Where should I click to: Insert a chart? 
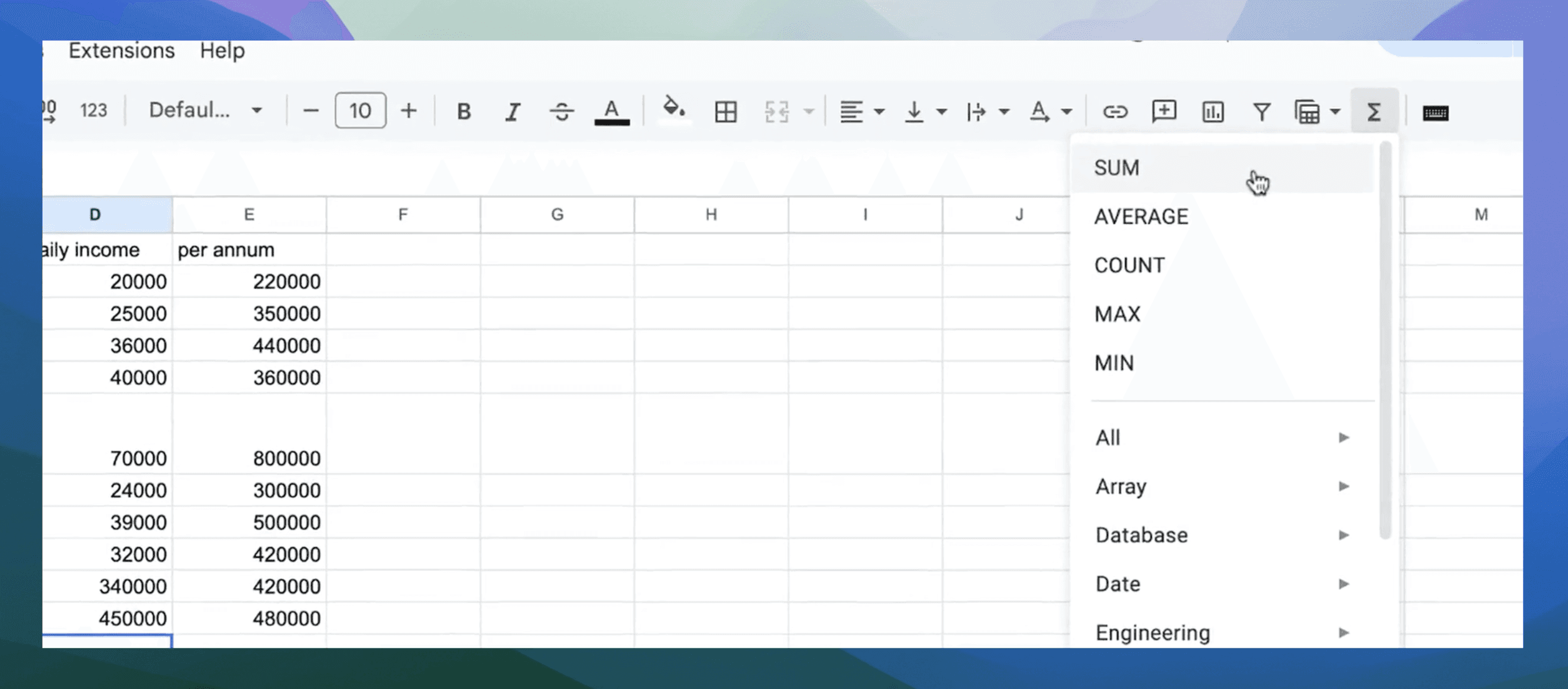point(1212,111)
